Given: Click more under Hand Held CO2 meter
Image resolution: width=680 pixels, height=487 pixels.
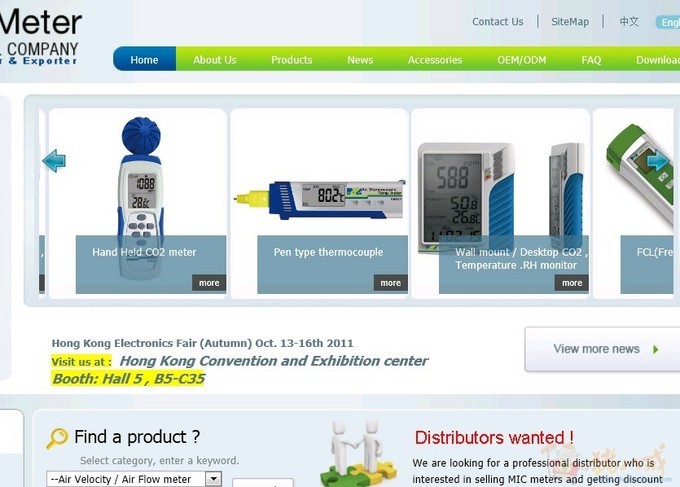Looking at the screenshot, I should [209, 283].
